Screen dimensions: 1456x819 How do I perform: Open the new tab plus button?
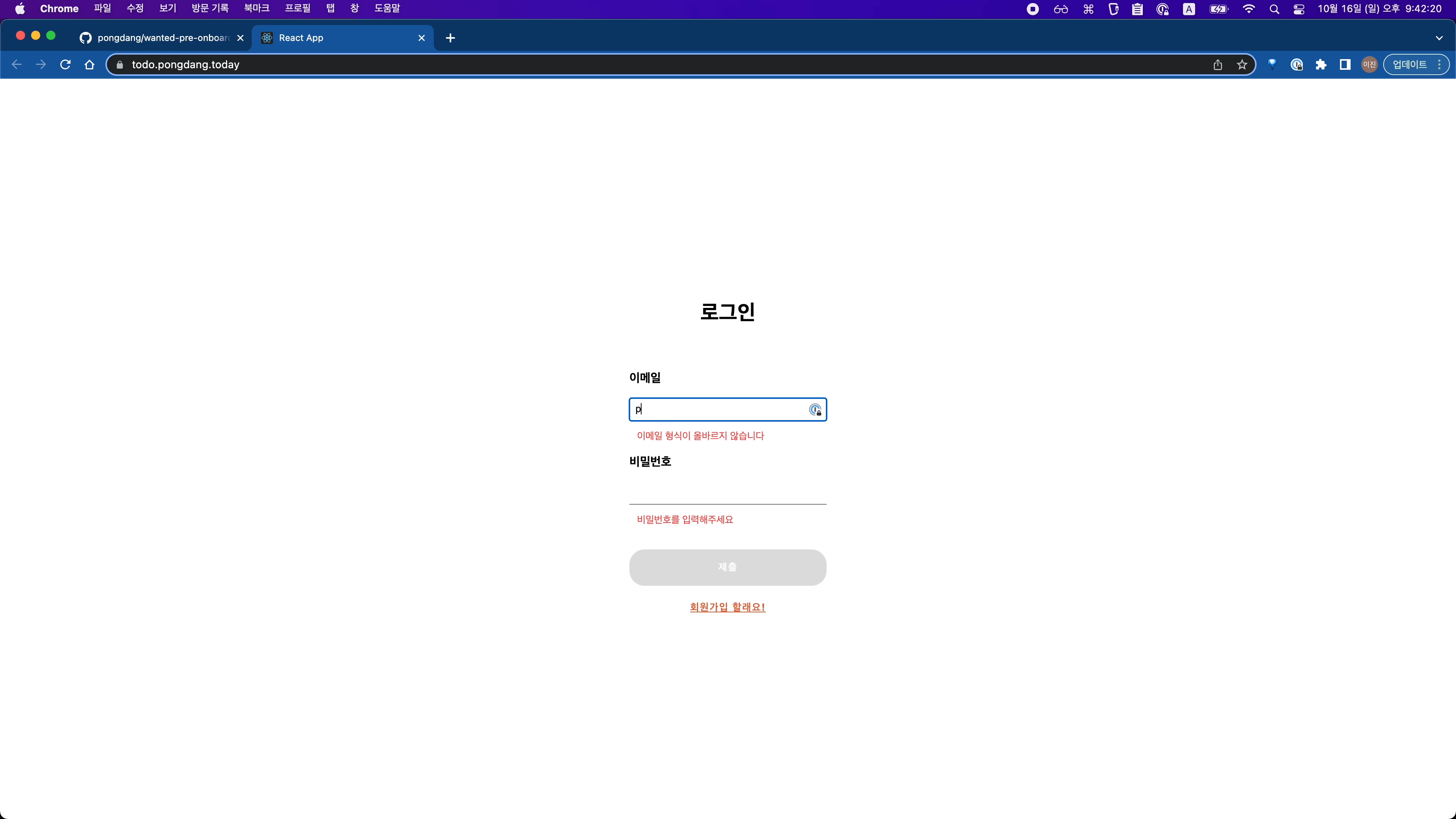[450, 38]
